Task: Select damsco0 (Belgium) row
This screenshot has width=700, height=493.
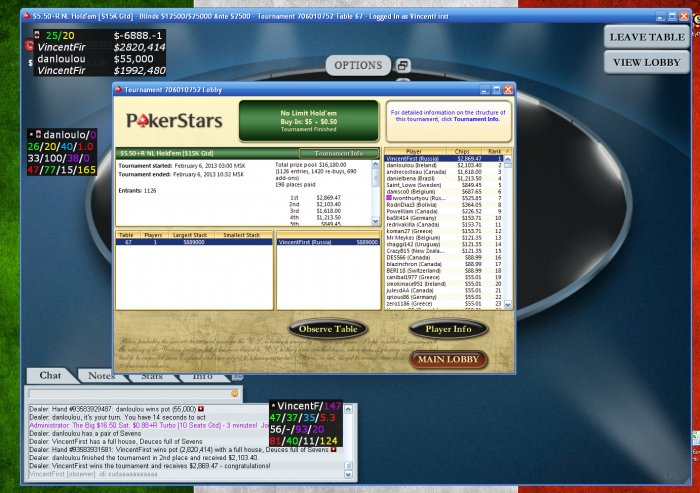Action: [444, 192]
